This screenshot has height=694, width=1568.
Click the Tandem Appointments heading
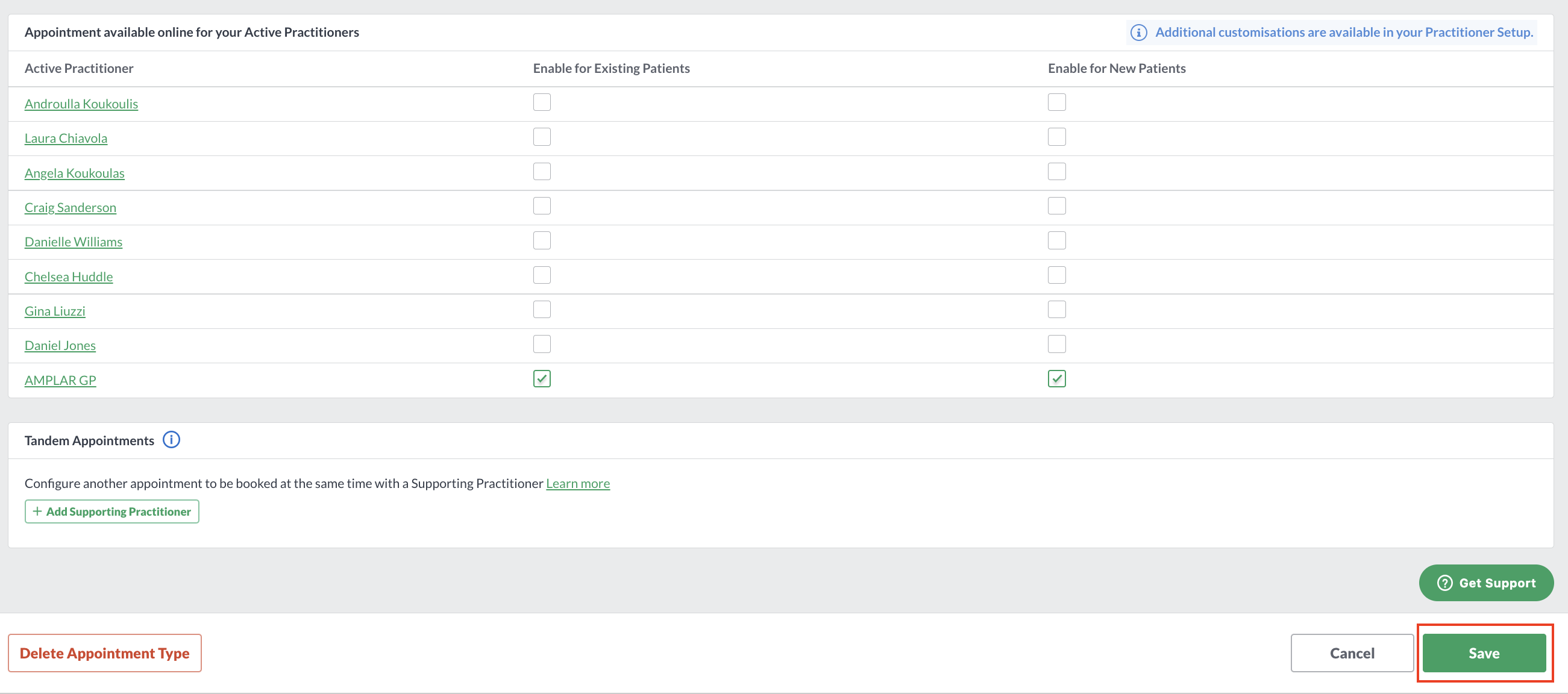89,441
